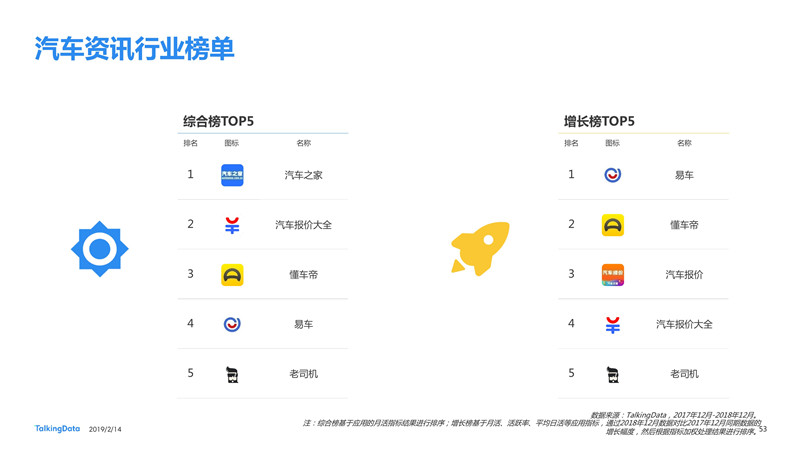Click rank number 1 in 综合榜
Screen dimensions: 800x449
pos(190,174)
